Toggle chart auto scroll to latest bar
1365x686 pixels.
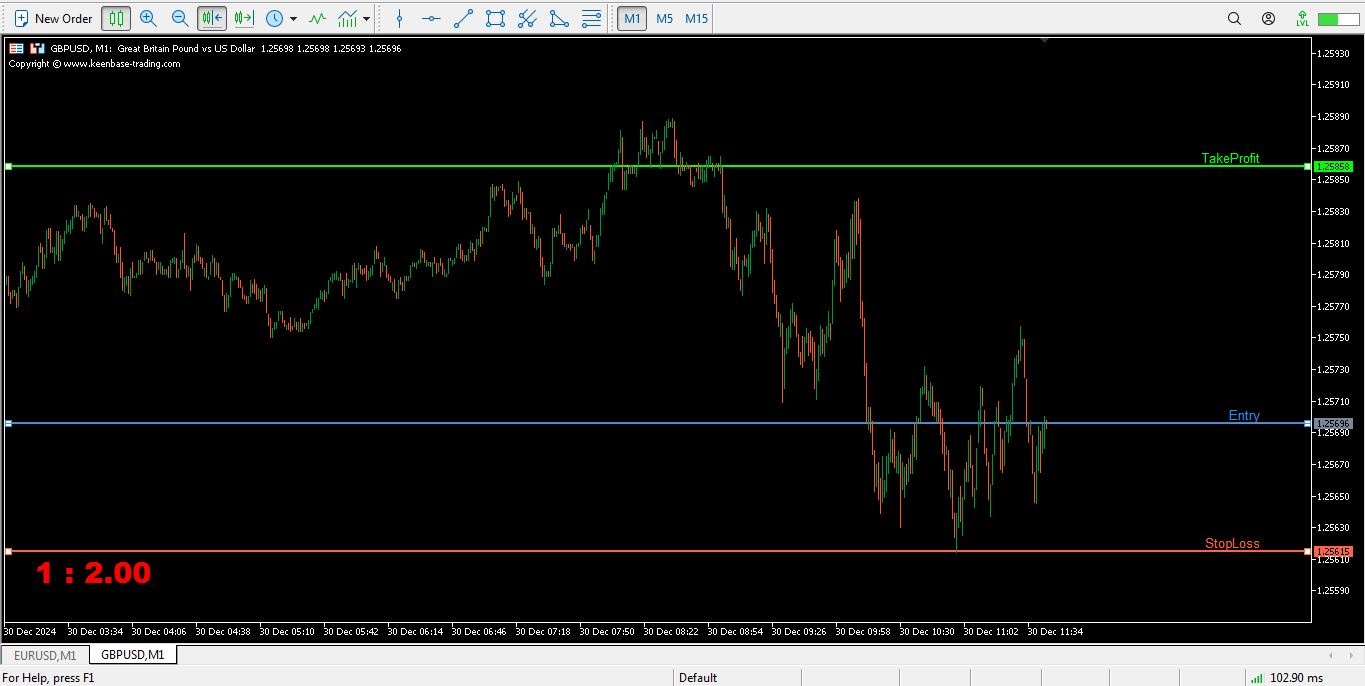click(243, 18)
